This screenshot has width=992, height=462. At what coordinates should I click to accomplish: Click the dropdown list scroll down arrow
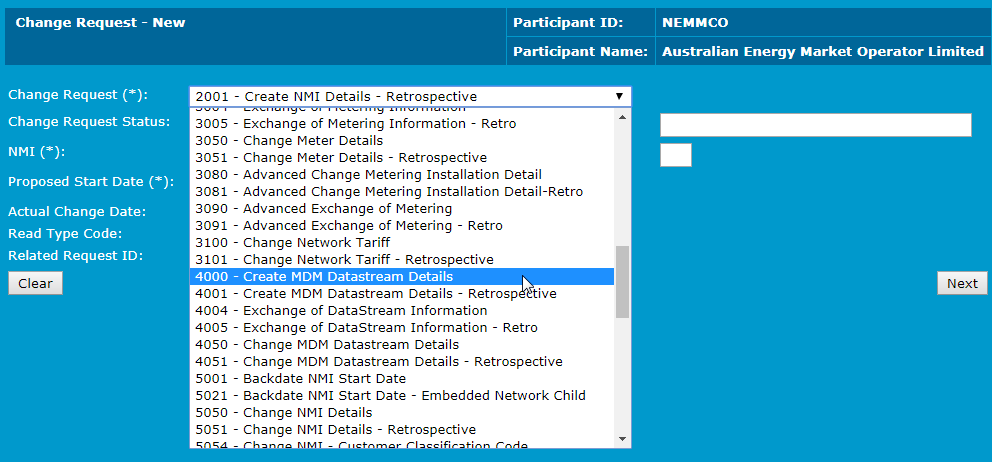[622, 439]
